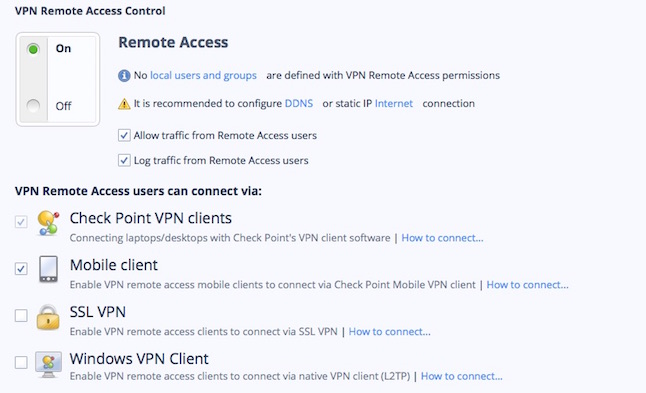Select the Off radio button
This screenshot has width=646, height=393.
coord(33,106)
